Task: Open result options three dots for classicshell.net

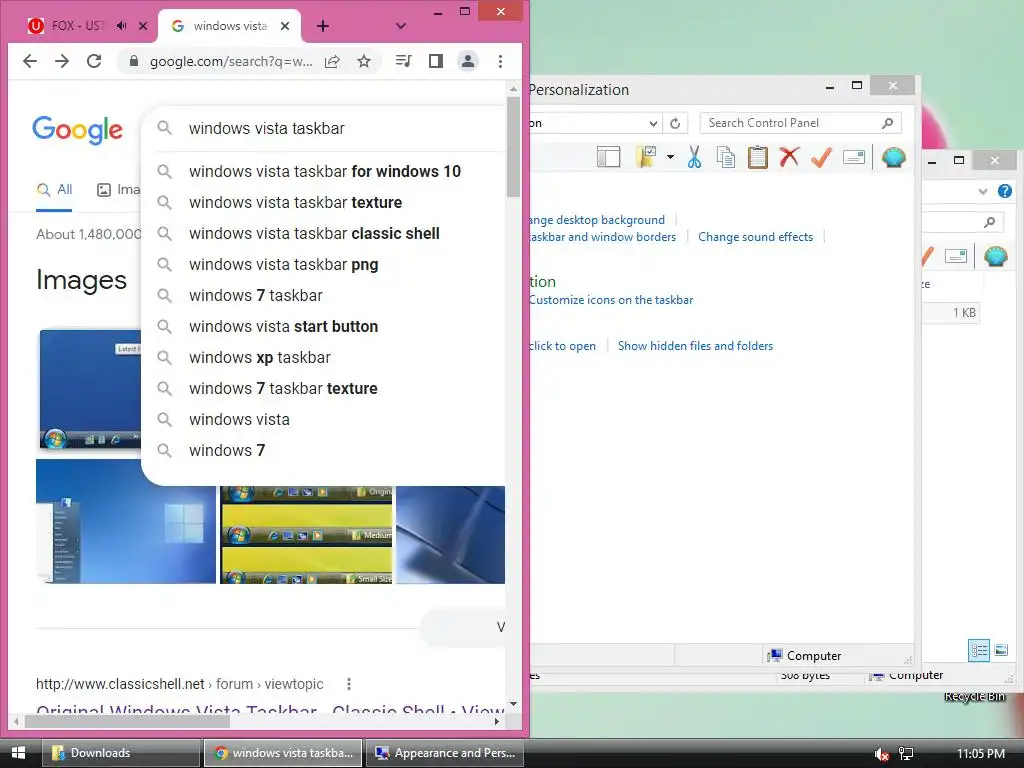Action: tap(349, 684)
